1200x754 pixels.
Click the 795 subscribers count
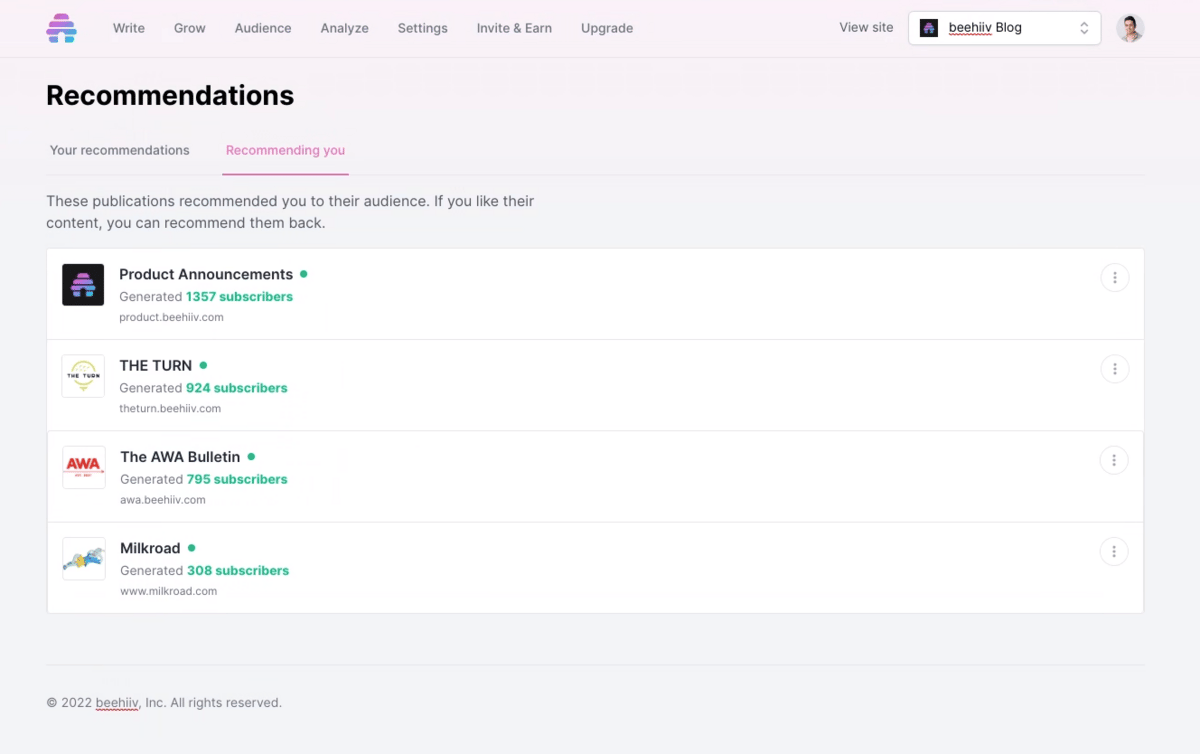tap(237, 479)
